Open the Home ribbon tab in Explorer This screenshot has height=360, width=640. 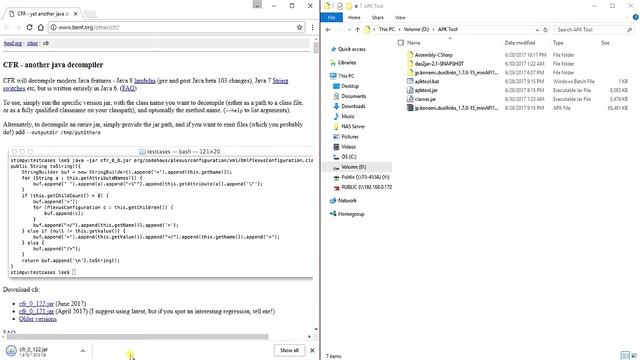click(354, 18)
